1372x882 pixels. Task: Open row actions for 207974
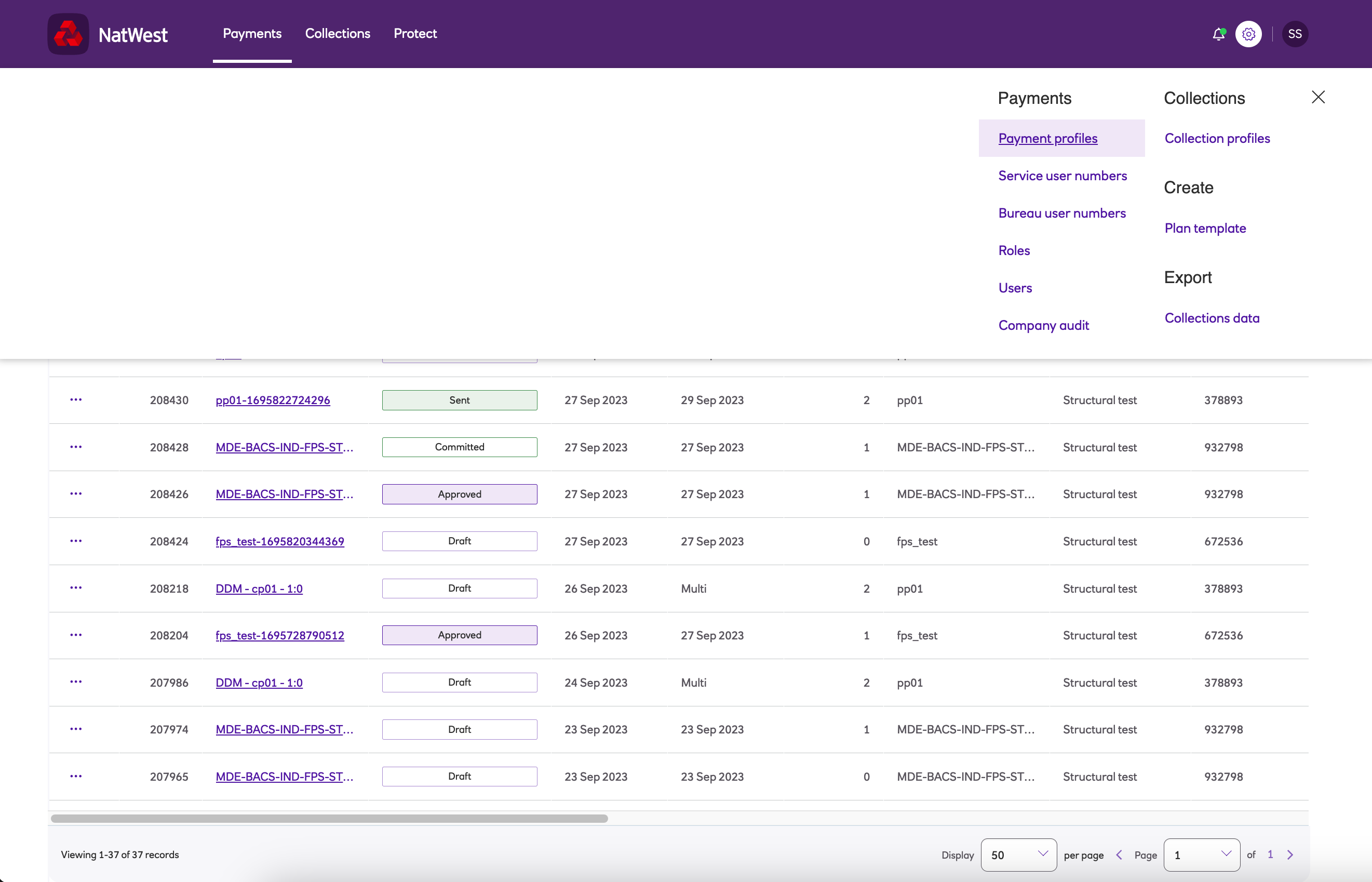click(76, 729)
